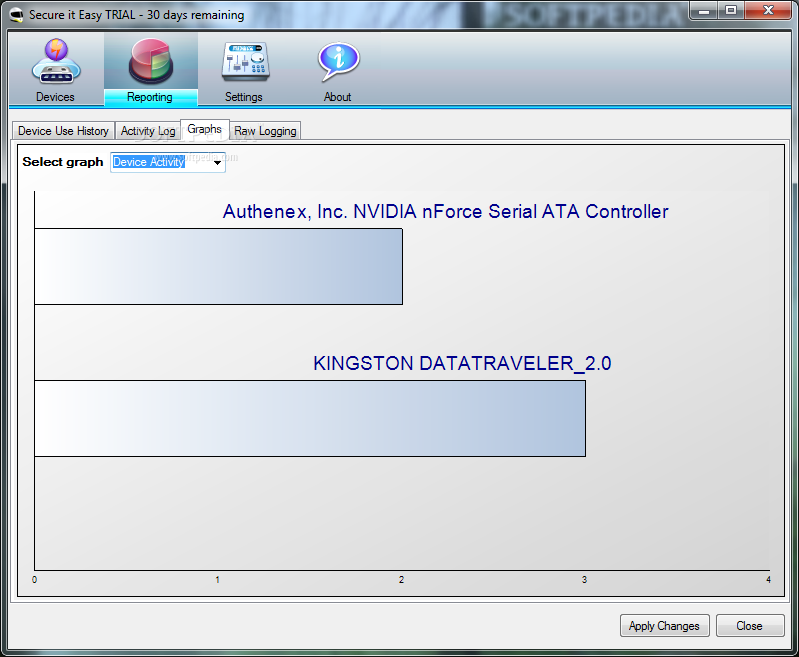This screenshot has width=799, height=657.
Task: Open the Settings mixer icon
Action: [x=245, y=61]
